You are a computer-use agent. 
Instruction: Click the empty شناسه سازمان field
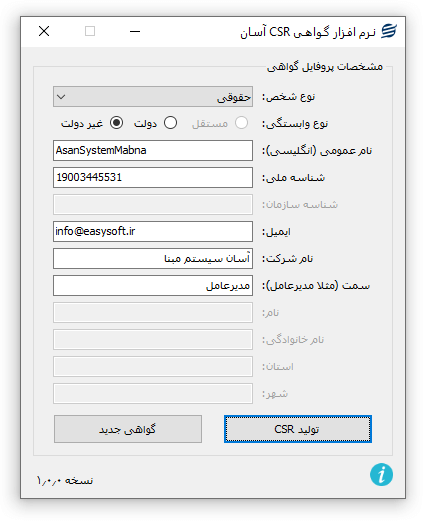(153, 204)
